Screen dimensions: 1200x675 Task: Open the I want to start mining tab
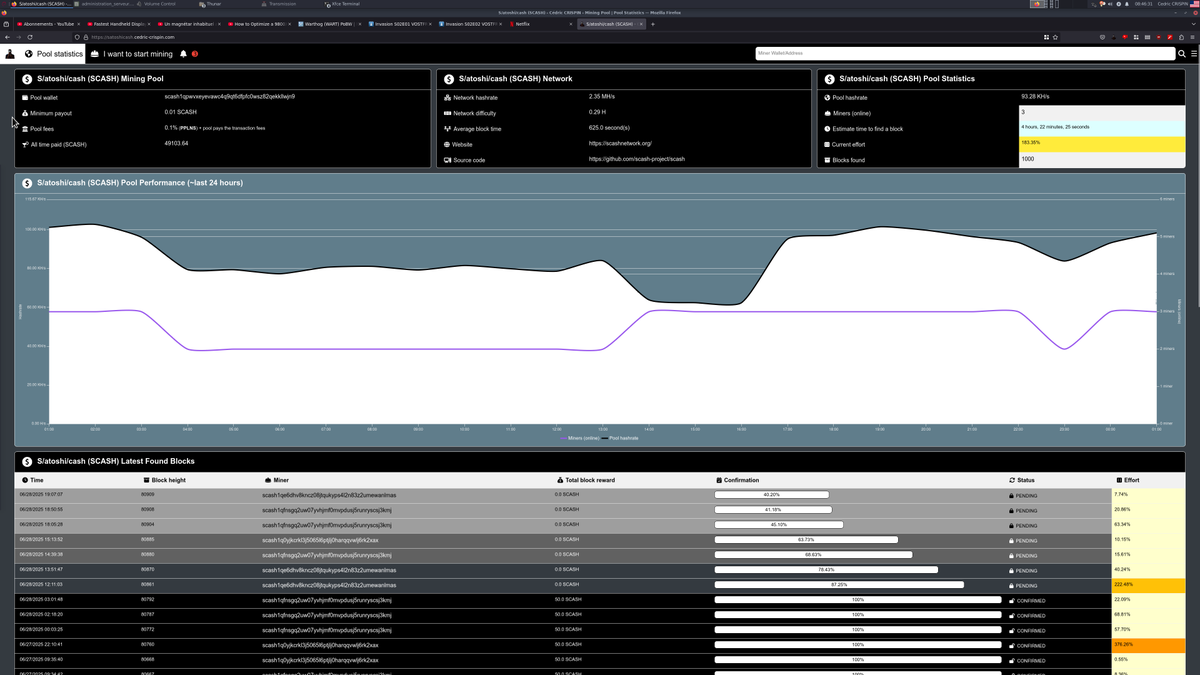tap(131, 54)
